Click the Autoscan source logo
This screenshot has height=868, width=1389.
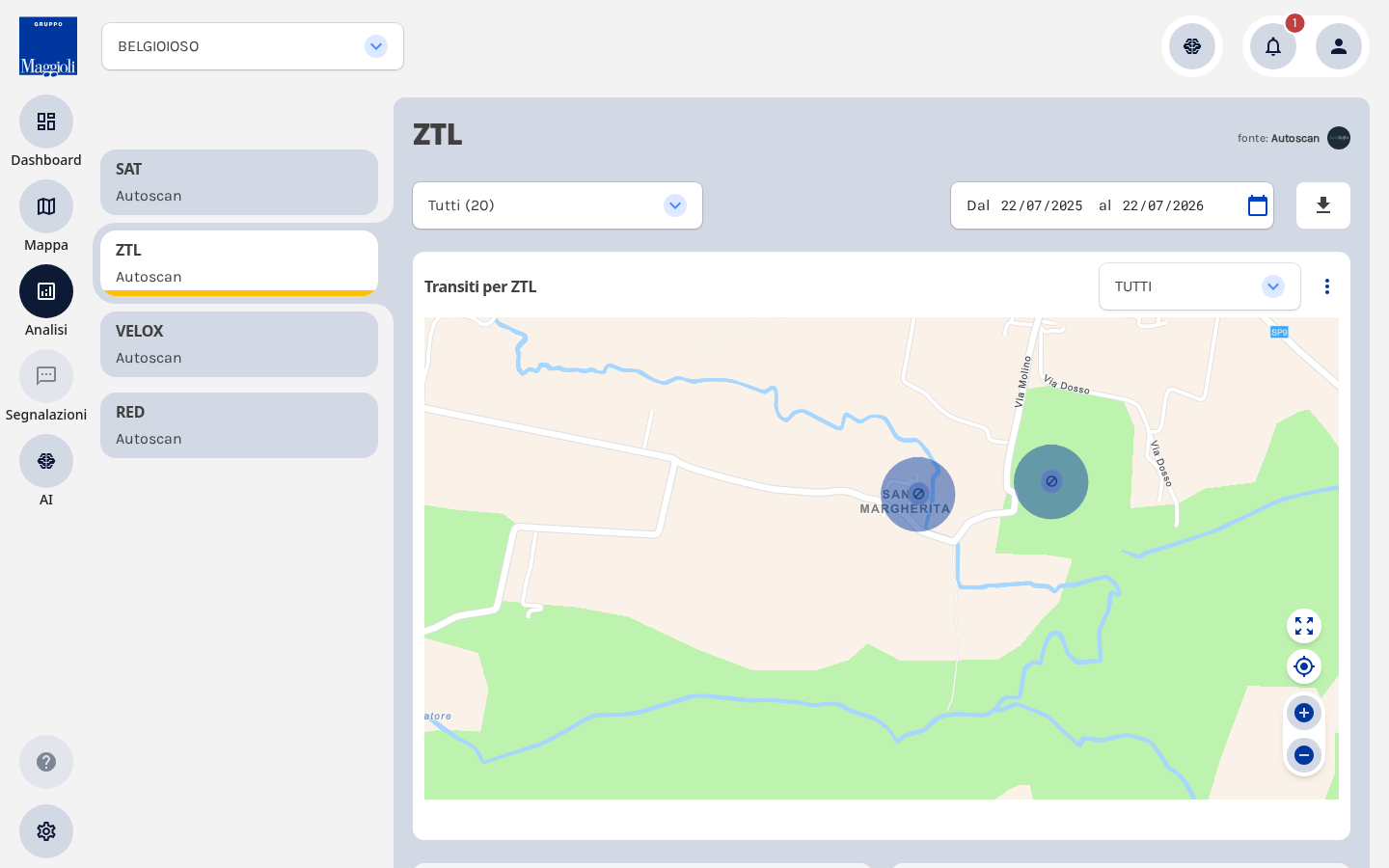(1339, 138)
